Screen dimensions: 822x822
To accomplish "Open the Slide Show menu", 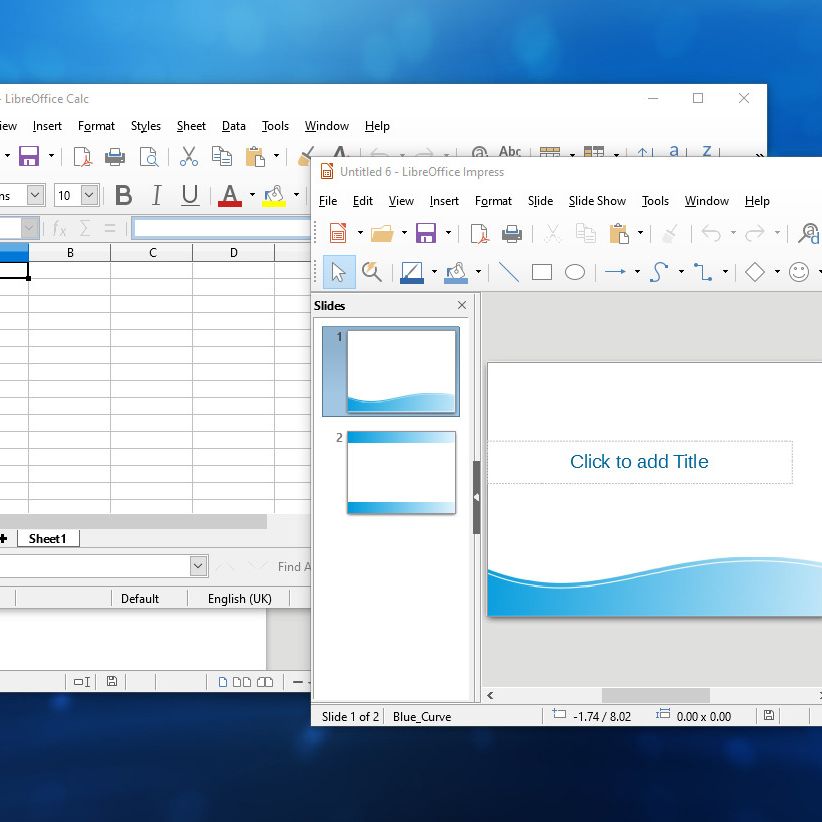I will tap(597, 201).
